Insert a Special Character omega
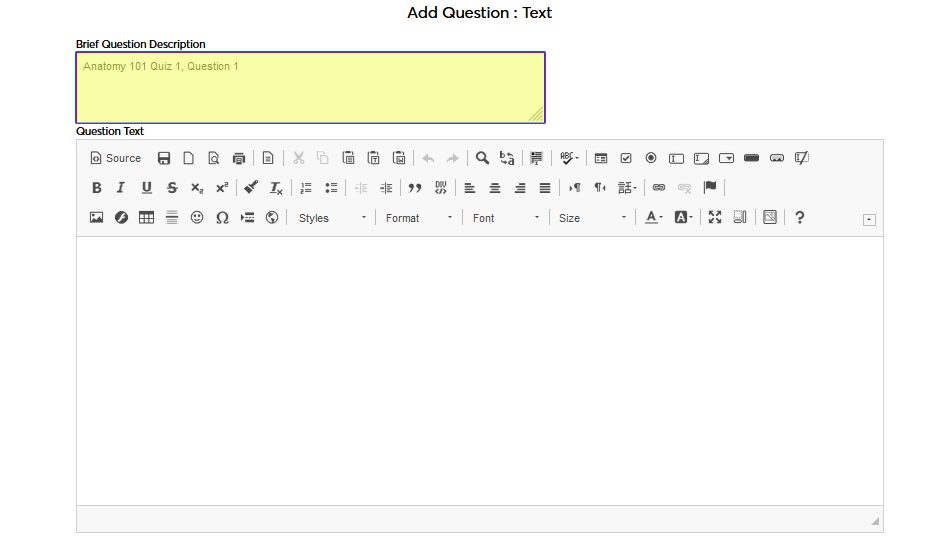Image resolution: width=936 pixels, height=537 pixels. click(222, 218)
